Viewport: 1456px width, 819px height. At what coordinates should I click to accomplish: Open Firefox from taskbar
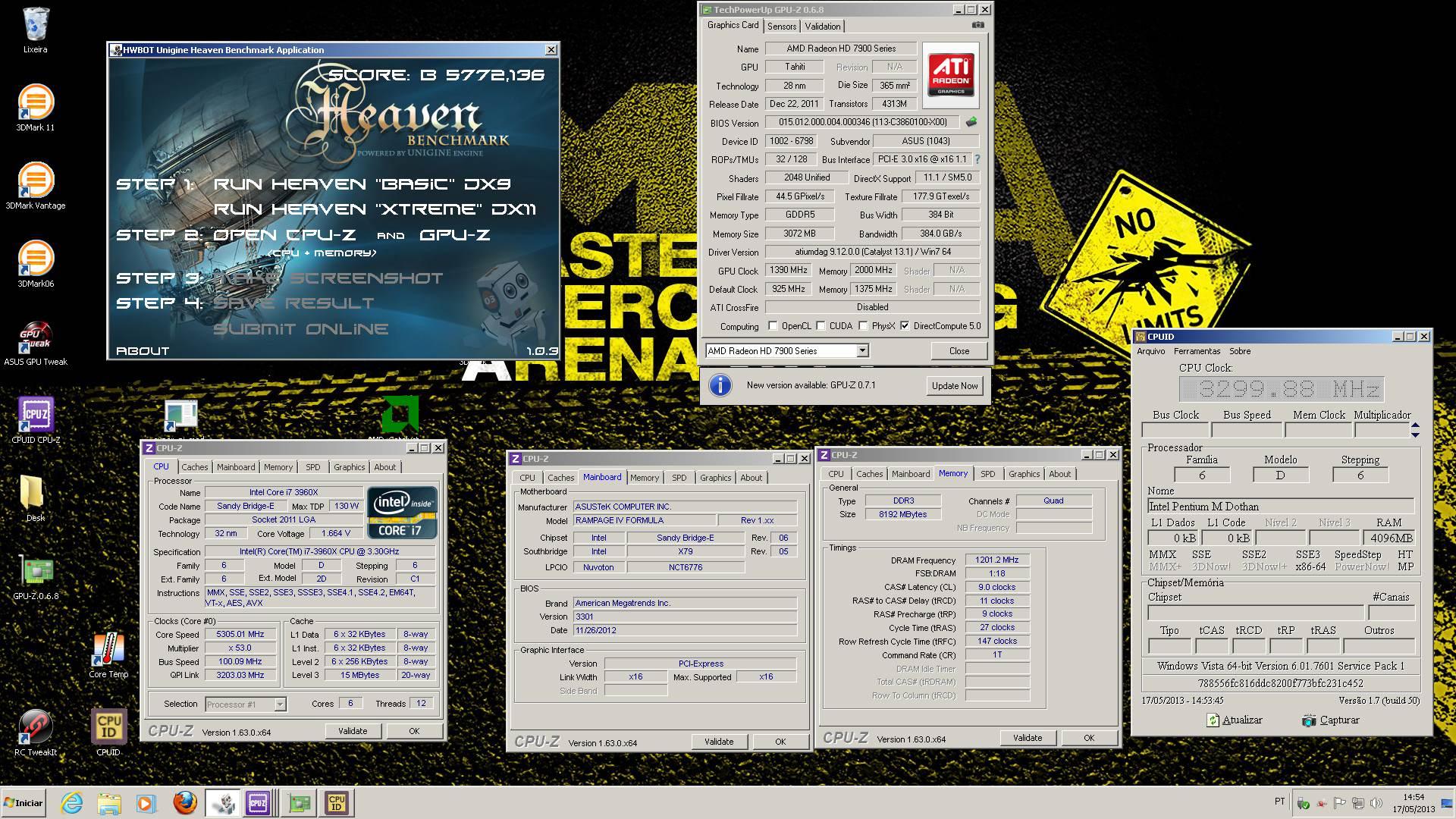(x=184, y=803)
